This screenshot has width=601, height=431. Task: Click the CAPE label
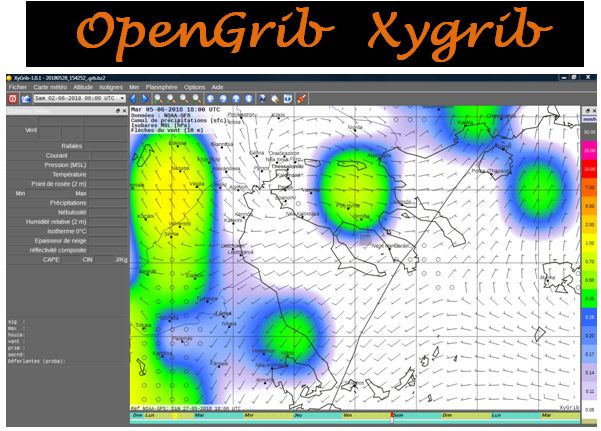click(51, 260)
